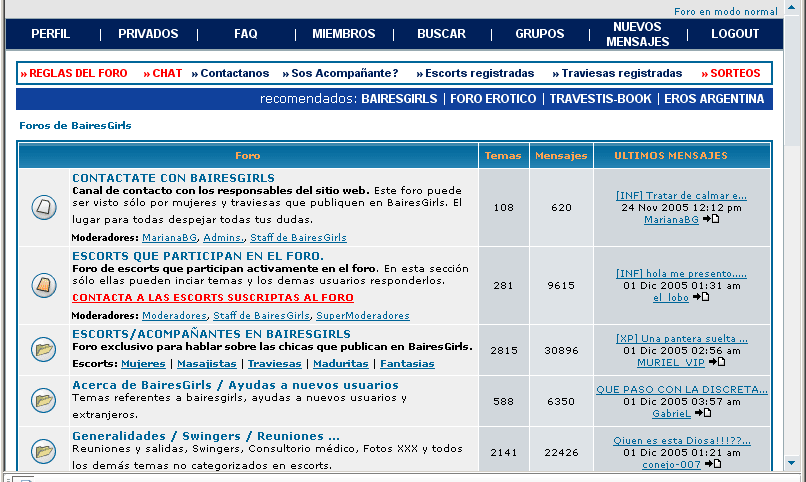Click the folder icon for ESCORTS/ACOMPAÑANTES EN BAIRESGIRLS
This screenshot has height=482, width=806.
point(44,349)
